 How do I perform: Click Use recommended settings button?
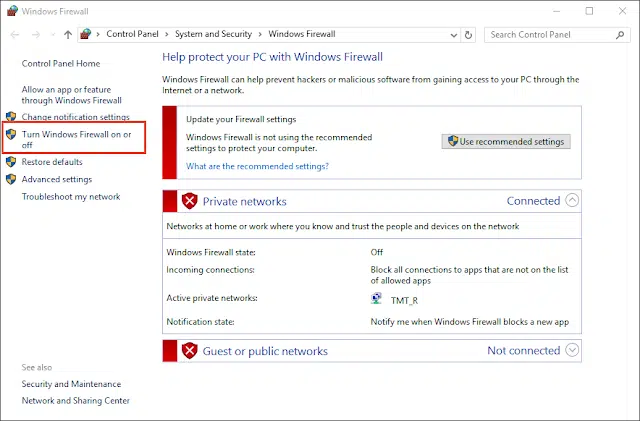[x=506, y=141]
